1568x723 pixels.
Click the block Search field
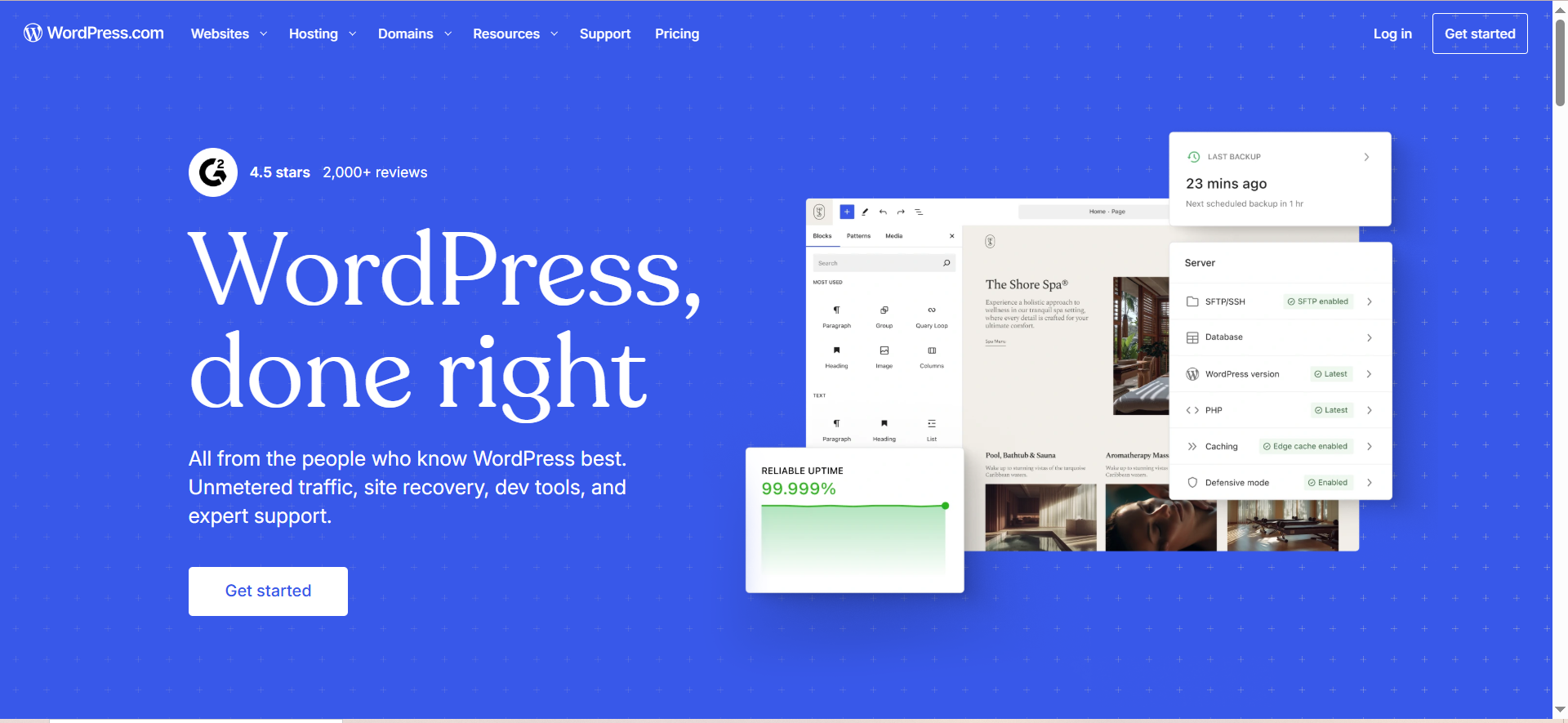coord(884,263)
